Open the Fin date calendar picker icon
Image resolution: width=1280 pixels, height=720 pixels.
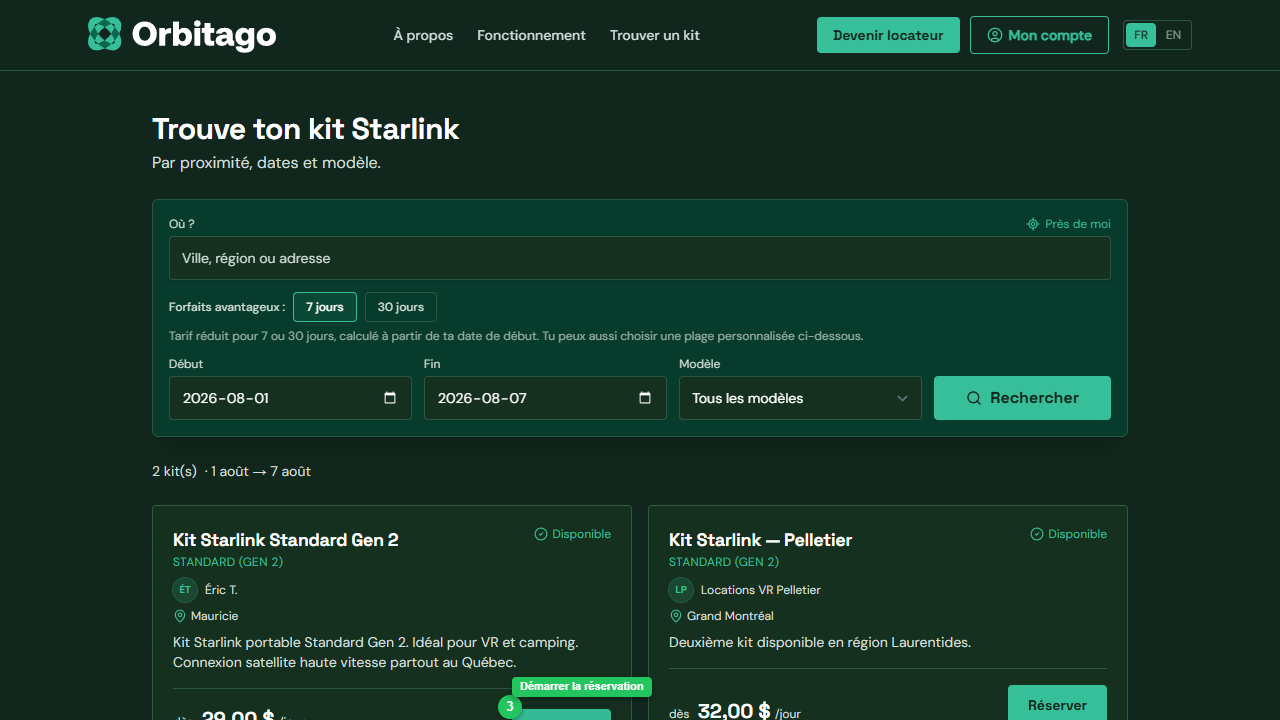click(645, 398)
